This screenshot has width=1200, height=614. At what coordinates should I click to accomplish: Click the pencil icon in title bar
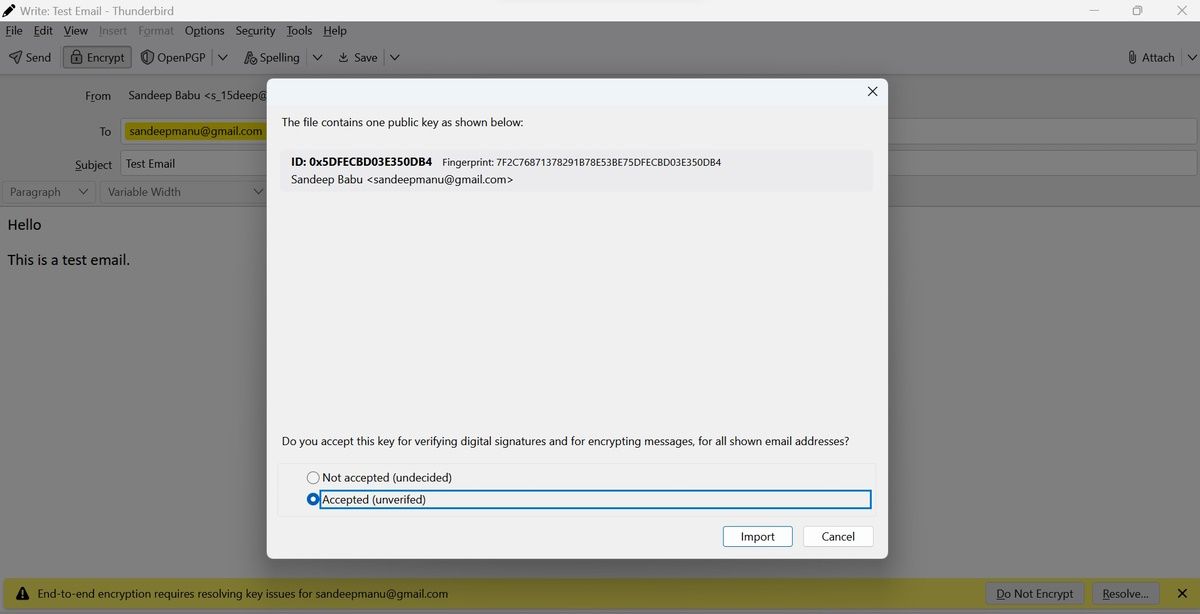click(x=8, y=9)
